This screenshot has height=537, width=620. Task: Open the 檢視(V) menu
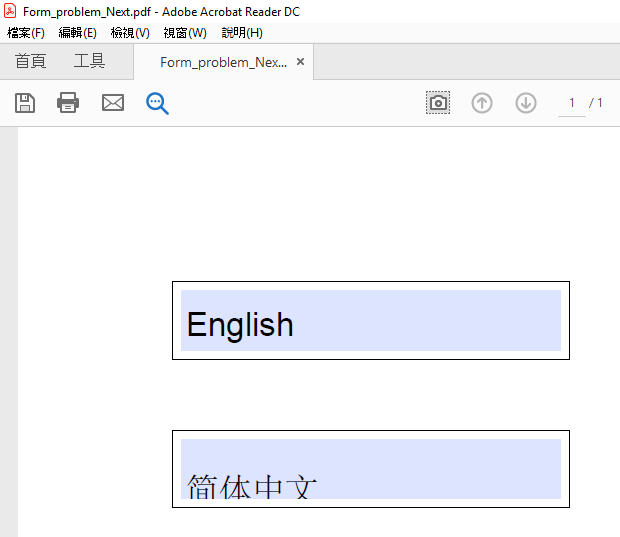130,33
